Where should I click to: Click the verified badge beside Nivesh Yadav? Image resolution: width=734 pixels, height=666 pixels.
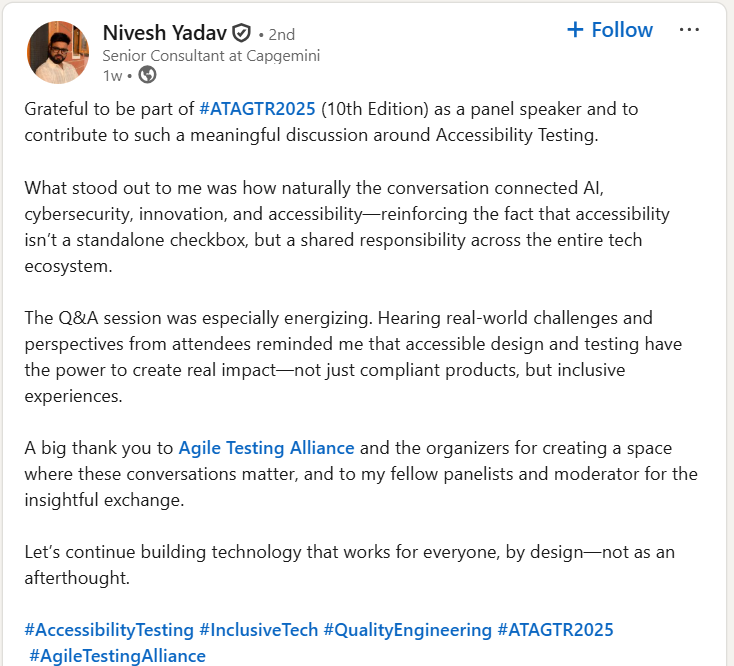(241, 32)
